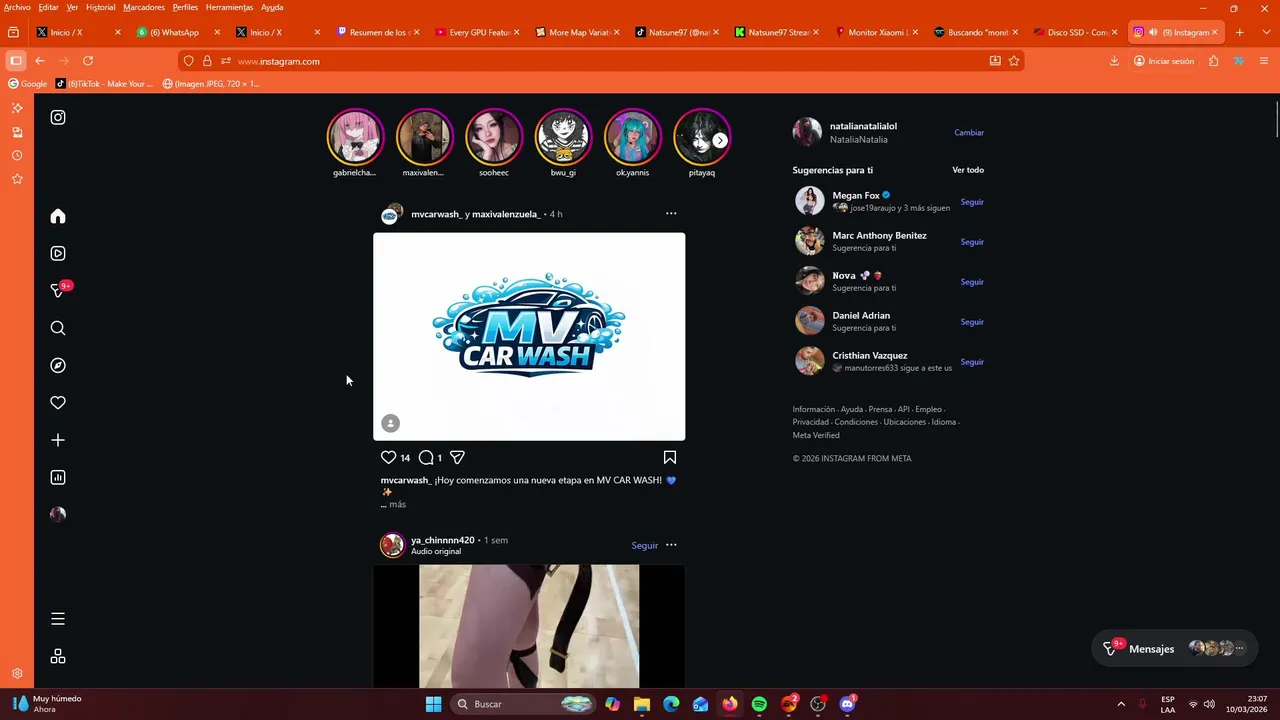
Task: Open MV Car Wash post image
Action: (x=529, y=336)
